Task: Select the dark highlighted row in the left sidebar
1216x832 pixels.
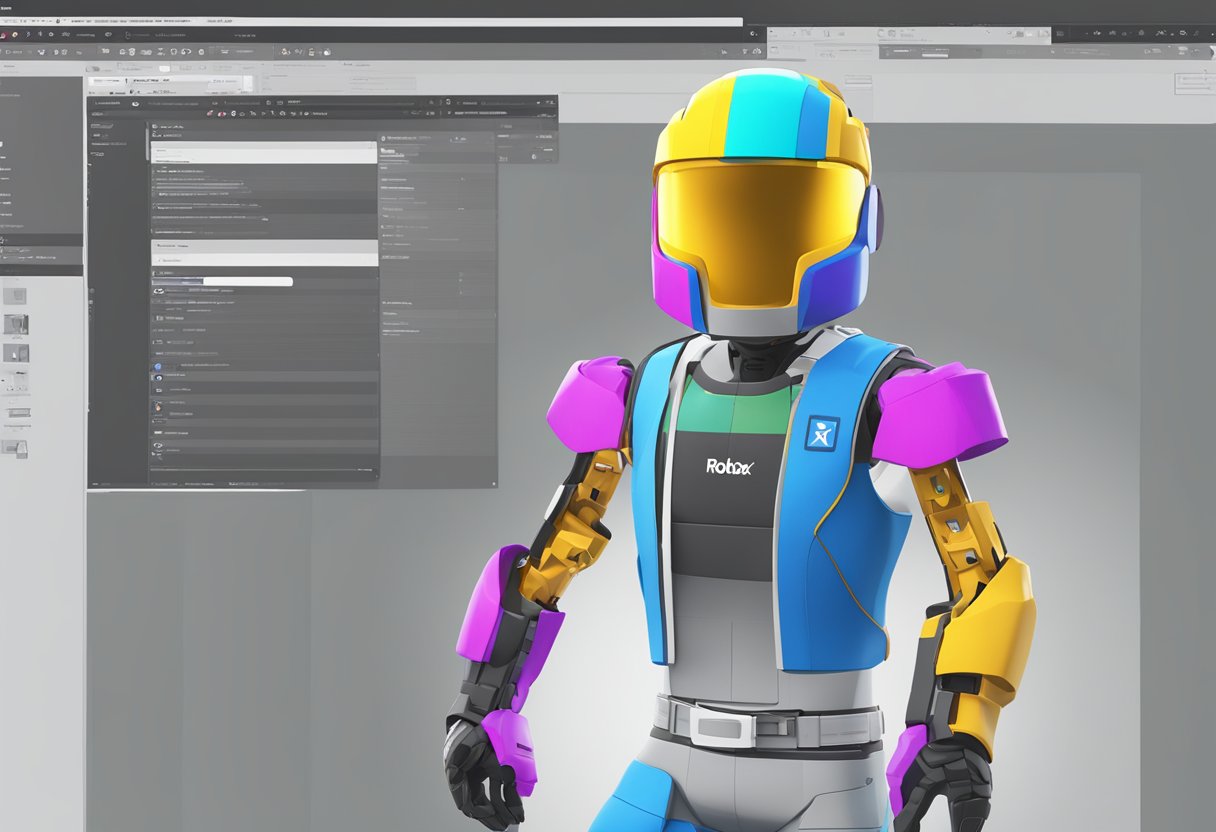Action: (41, 241)
